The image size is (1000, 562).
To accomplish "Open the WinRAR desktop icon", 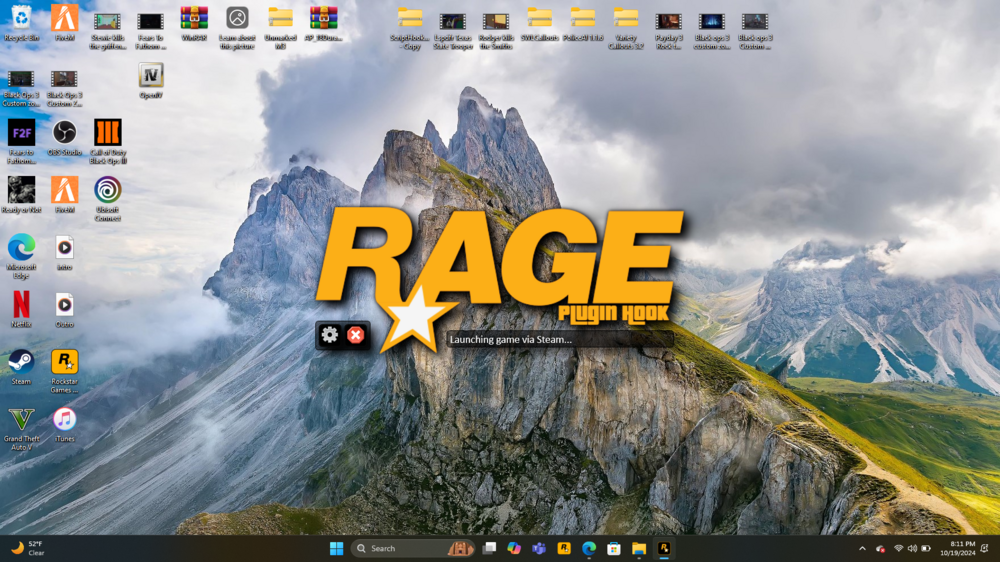I will [x=194, y=24].
